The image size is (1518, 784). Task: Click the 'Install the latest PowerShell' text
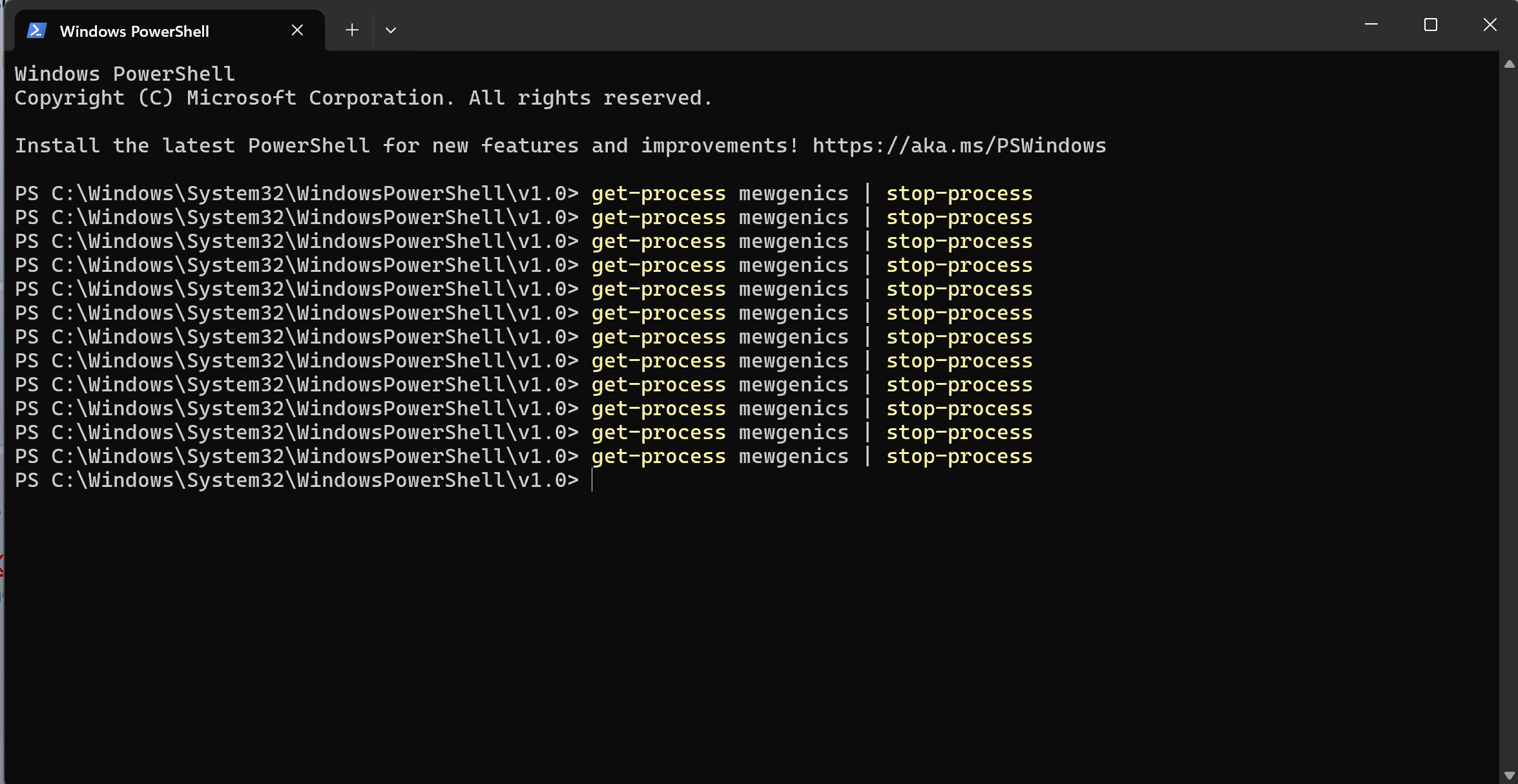tap(192, 146)
